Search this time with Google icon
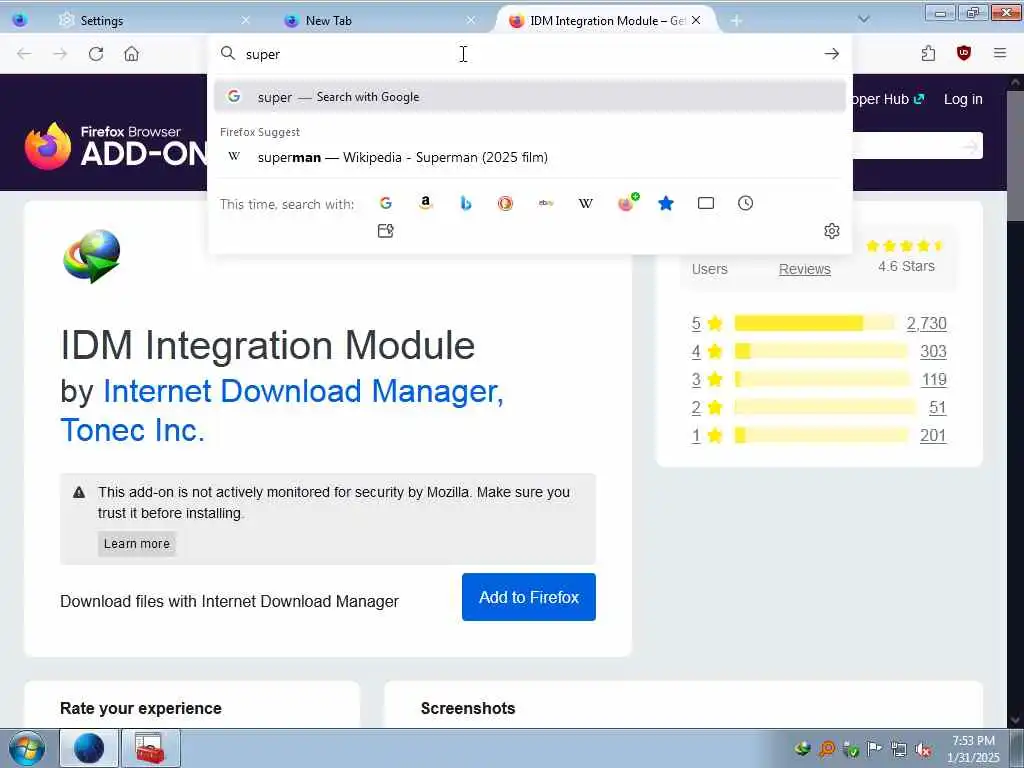 click(386, 203)
